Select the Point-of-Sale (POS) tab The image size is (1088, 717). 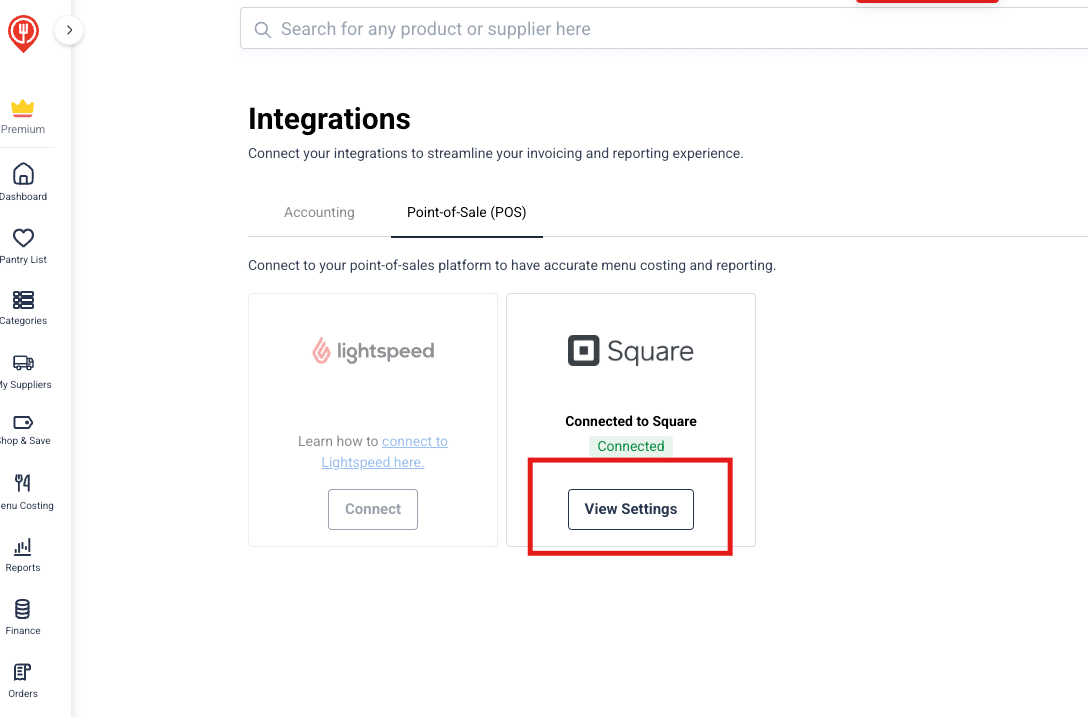coord(466,212)
